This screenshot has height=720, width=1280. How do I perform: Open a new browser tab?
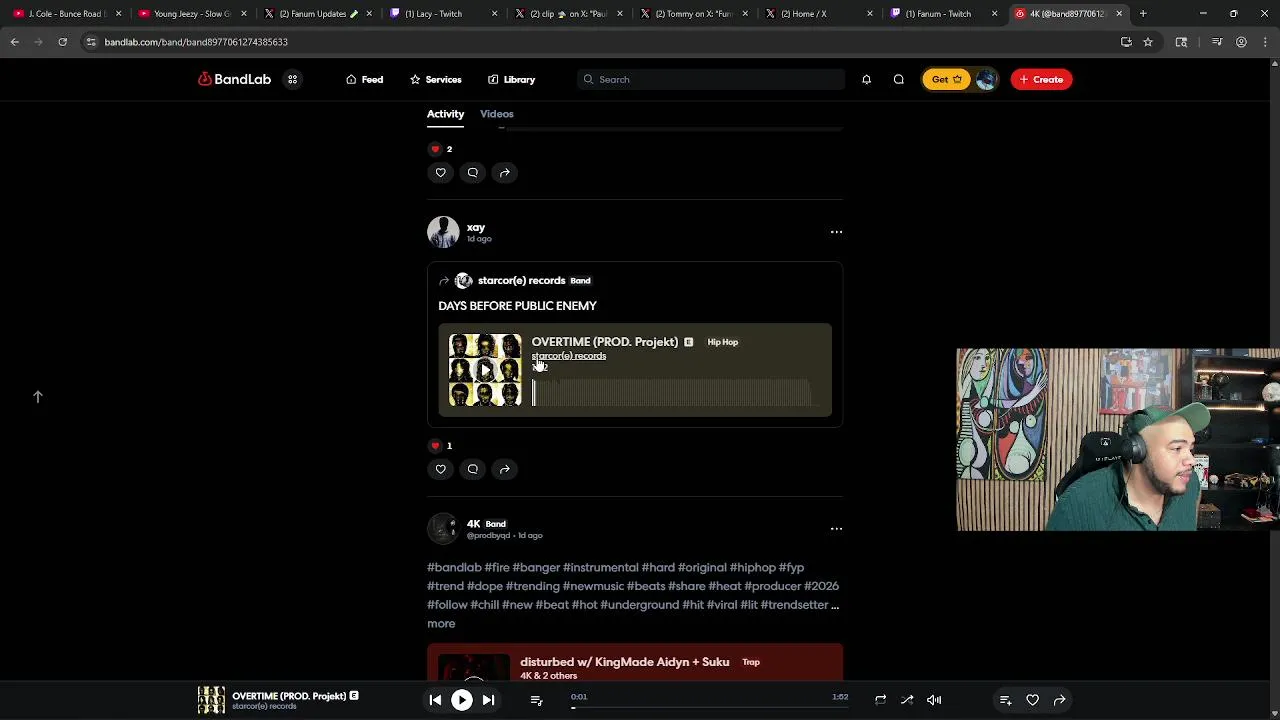[x=1143, y=14]
